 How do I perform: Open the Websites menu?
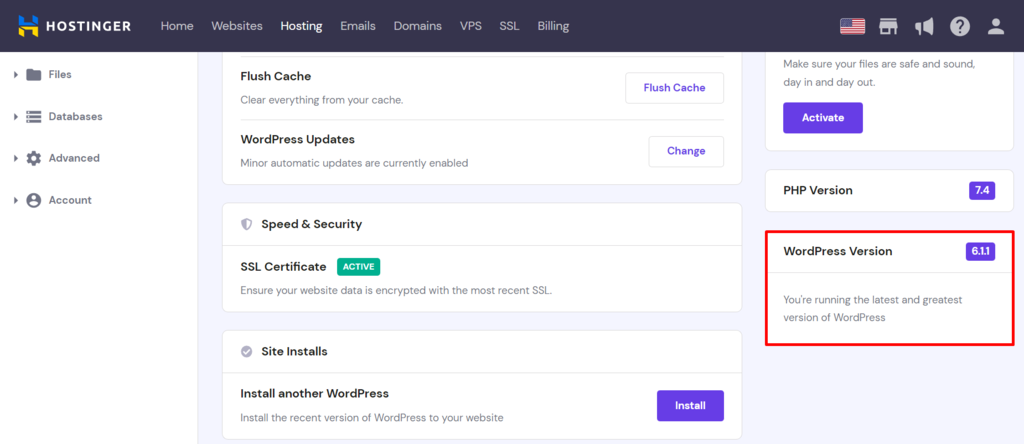tap(237, 26)
